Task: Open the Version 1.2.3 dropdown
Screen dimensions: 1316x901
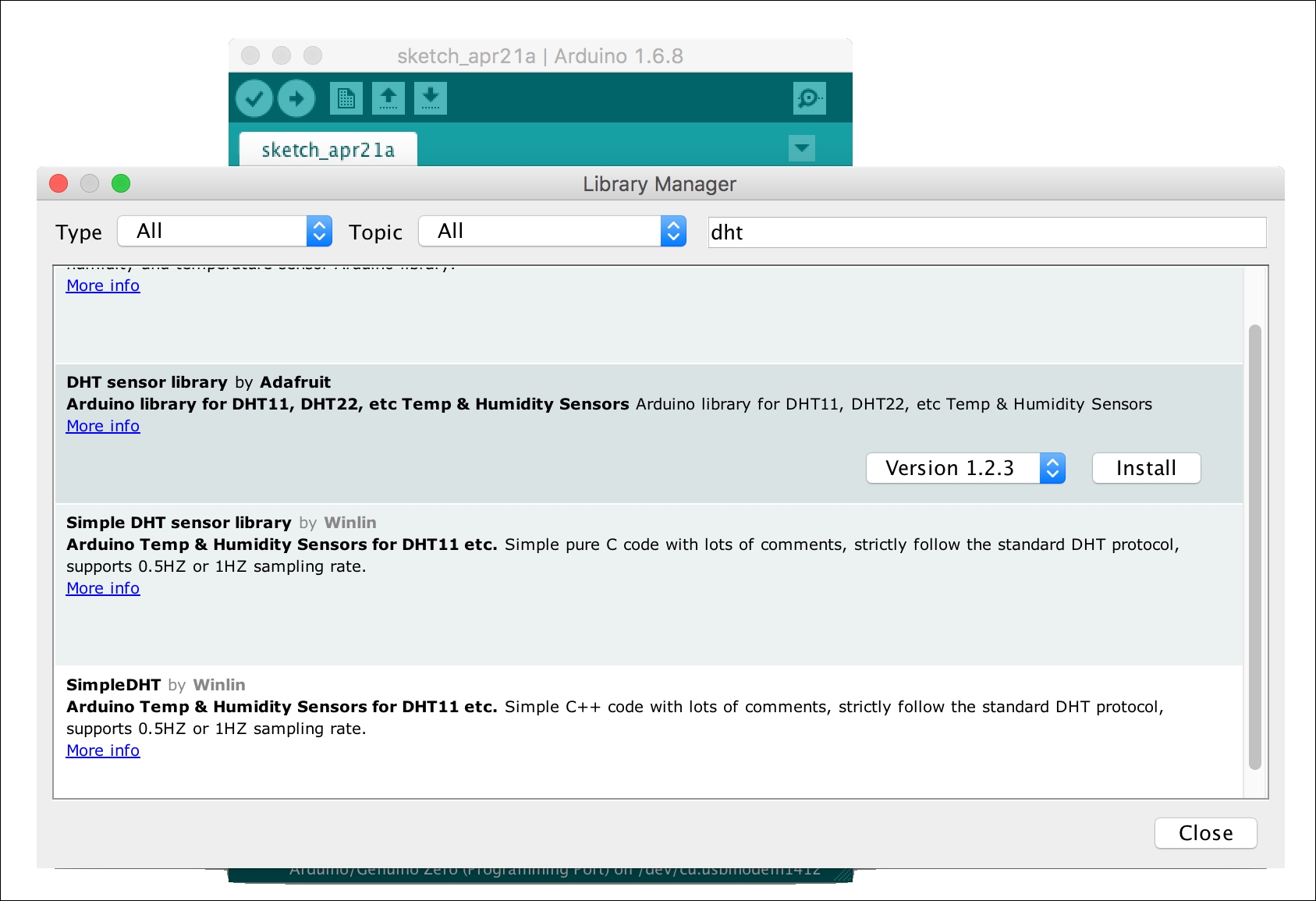Action: (x=966, y=468)
